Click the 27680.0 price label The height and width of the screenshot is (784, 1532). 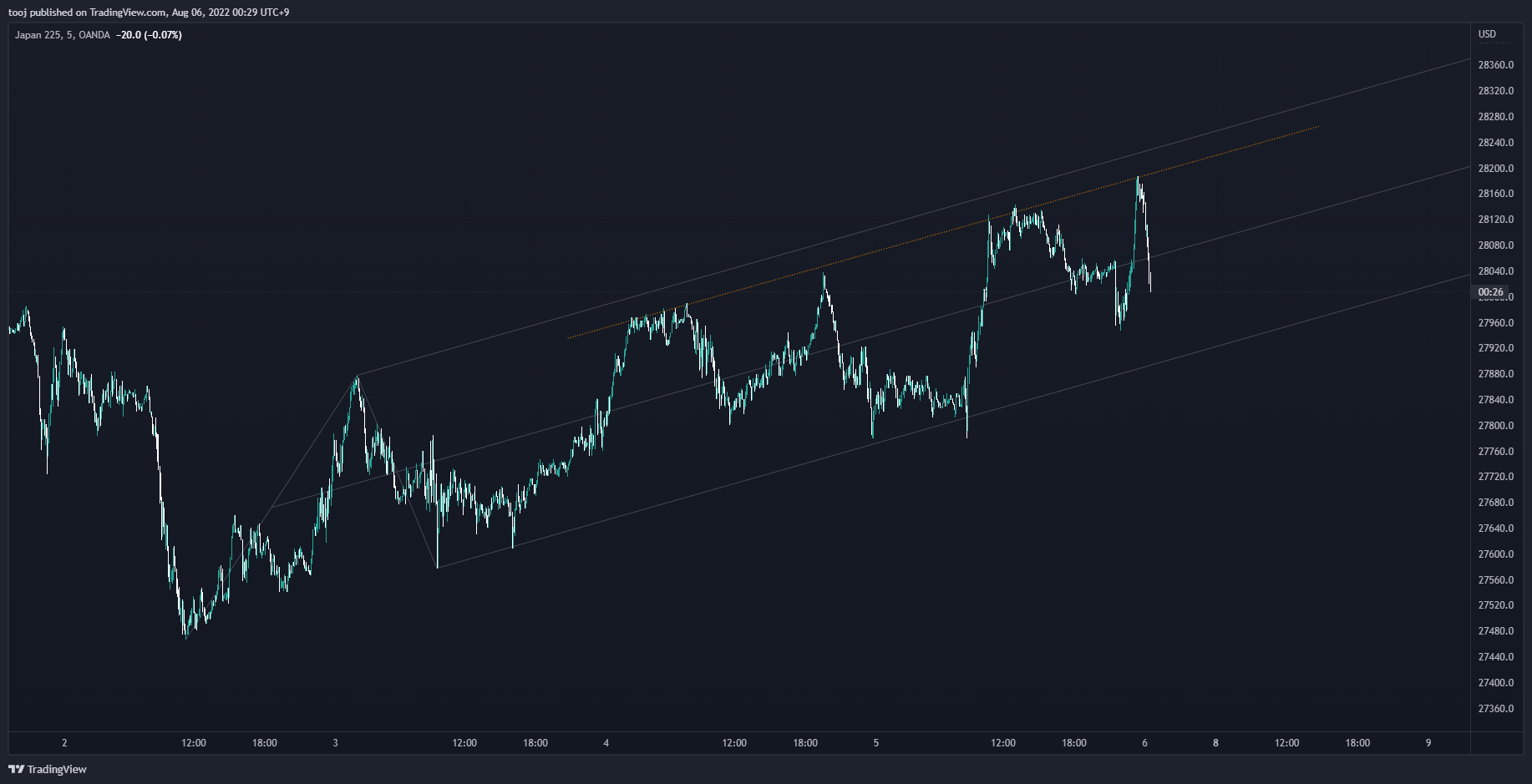click(x=1496, y=503)
